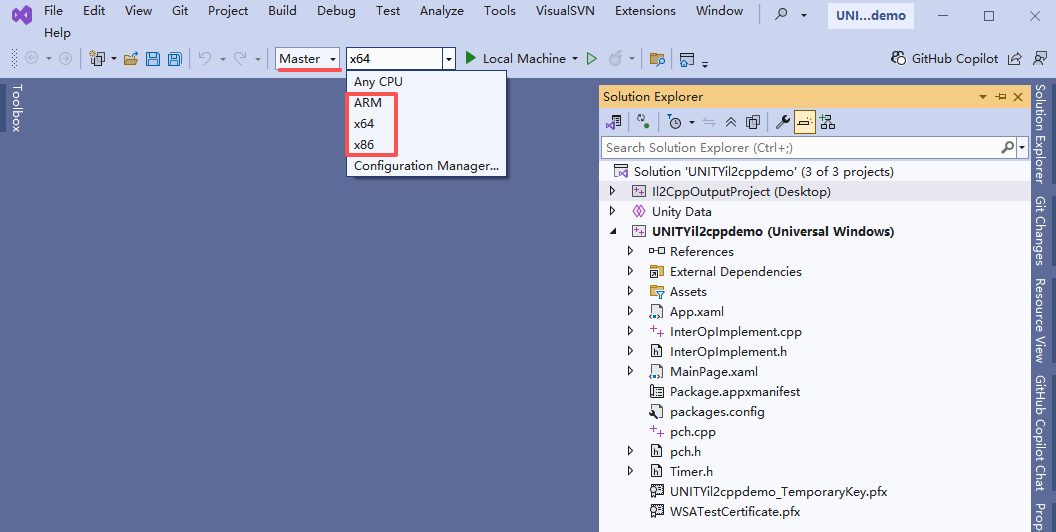This screenshot has height=532, width=1056.
Task: Click the GitHub Copilot button
Action: tap(944, 59)
